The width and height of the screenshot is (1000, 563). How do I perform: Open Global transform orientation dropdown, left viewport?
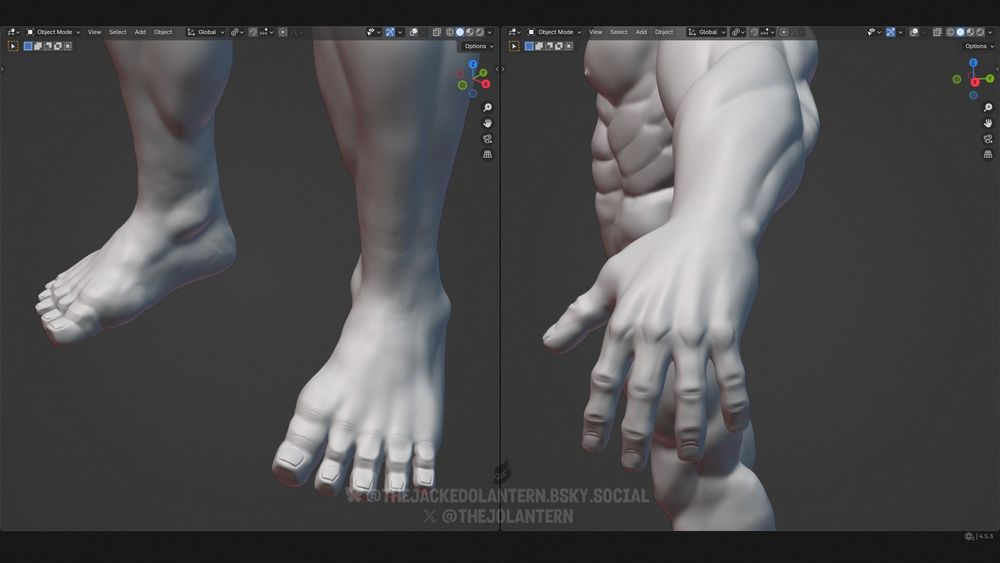[205, 32]
